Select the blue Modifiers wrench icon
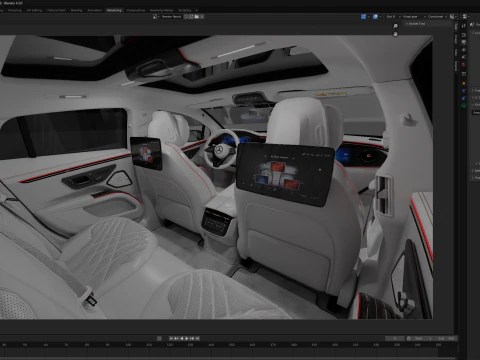480x360 pixels. coord(464,90)
